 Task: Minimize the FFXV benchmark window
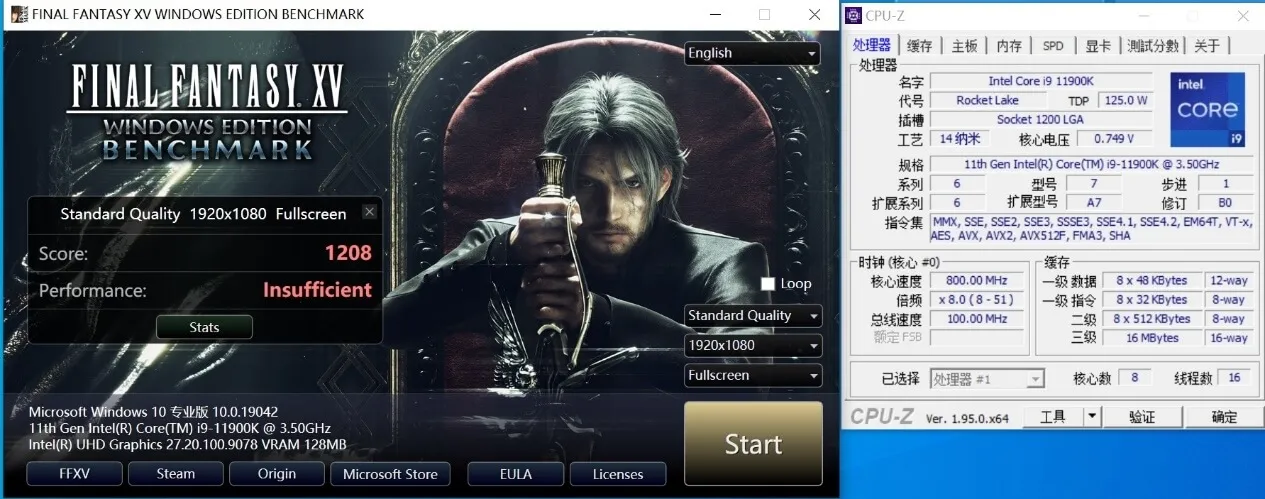(714, 15)
